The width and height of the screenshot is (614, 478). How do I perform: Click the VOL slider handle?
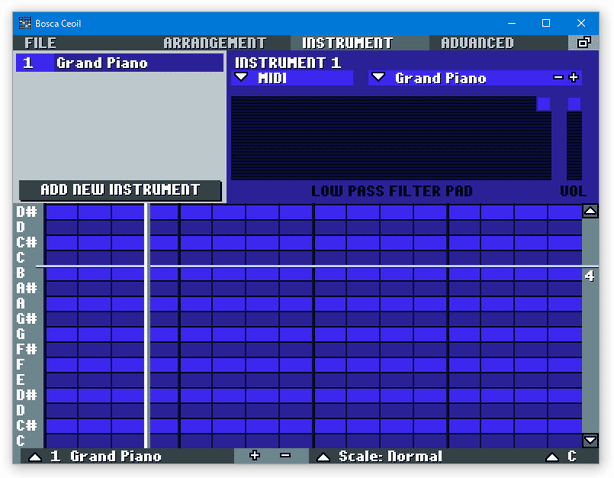coord(574,104)
